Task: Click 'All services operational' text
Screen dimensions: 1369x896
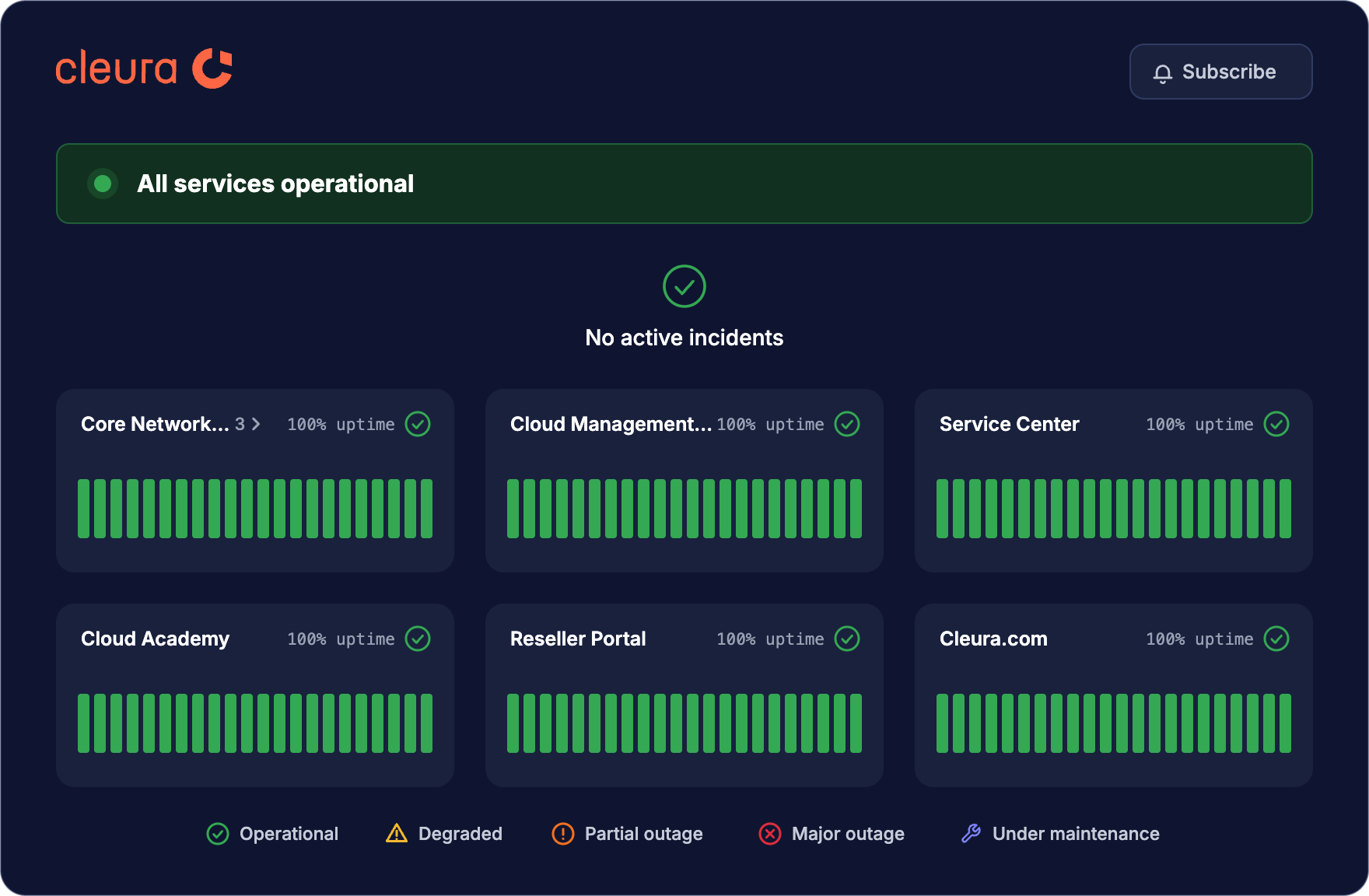Action: pos(275,184)
